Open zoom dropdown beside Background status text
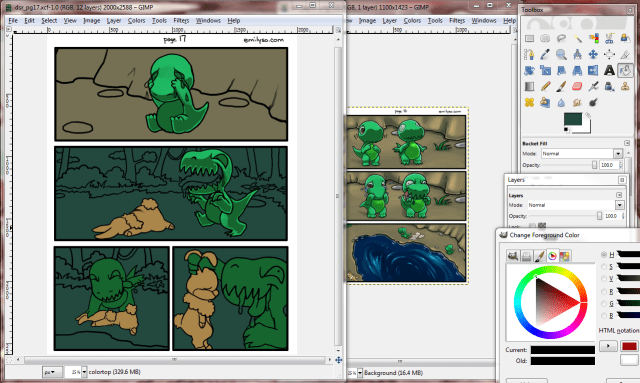The width and height of the screenshot is (640, 383). pyautogui.click(x=360, y=373)
